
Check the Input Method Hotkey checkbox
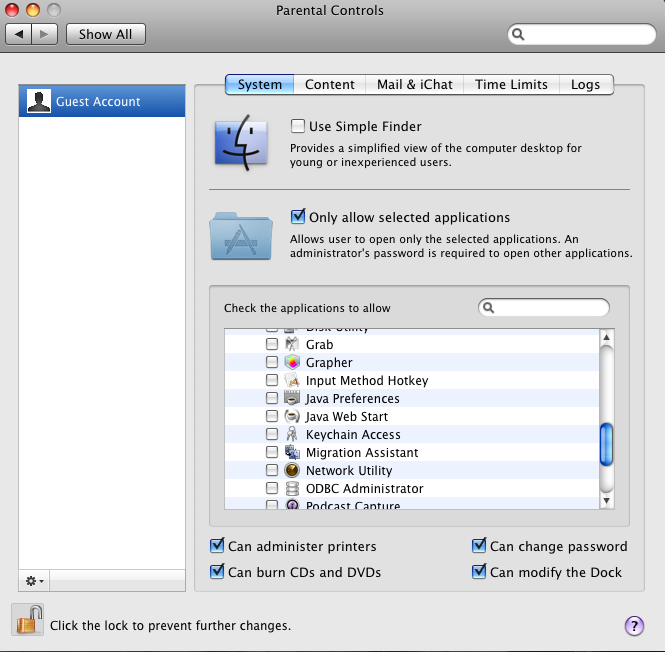click(272, 380)
